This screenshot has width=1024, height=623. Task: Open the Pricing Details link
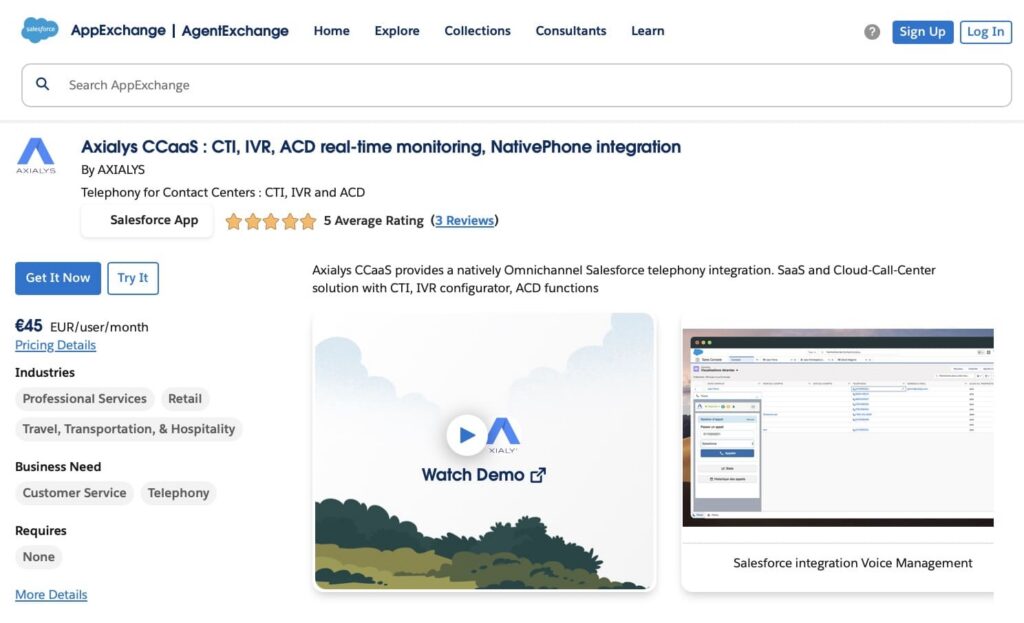point(55,345)
